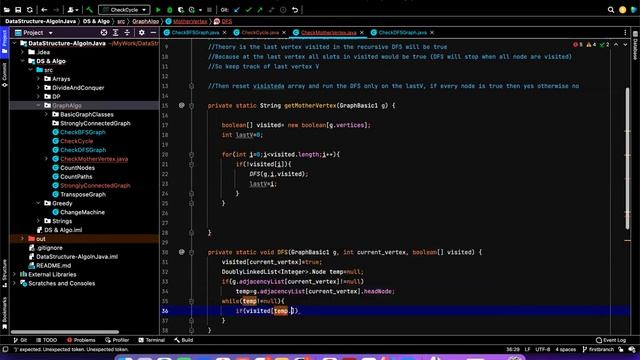
Task: Commit changes with Git check mark
Action: click(248, 10)
